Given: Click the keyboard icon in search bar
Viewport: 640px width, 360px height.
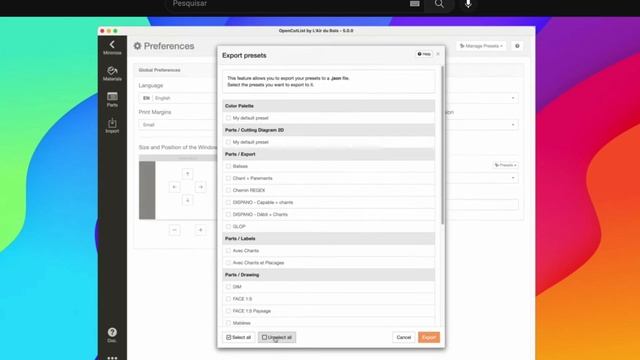Looking at the screenshot, I should [415, 4].
